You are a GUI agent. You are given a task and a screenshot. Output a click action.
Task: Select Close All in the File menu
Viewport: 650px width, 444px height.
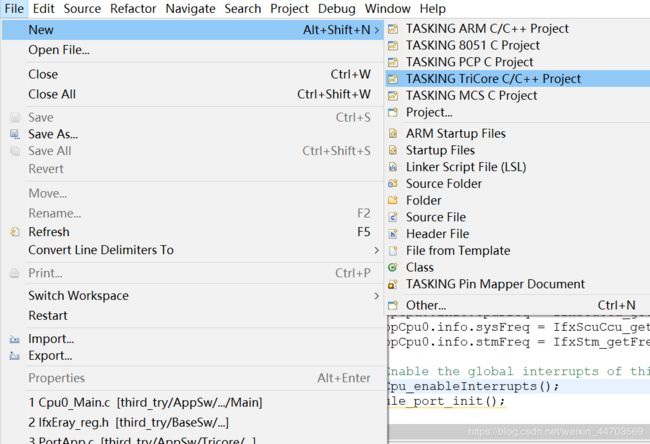coord(194,94)
